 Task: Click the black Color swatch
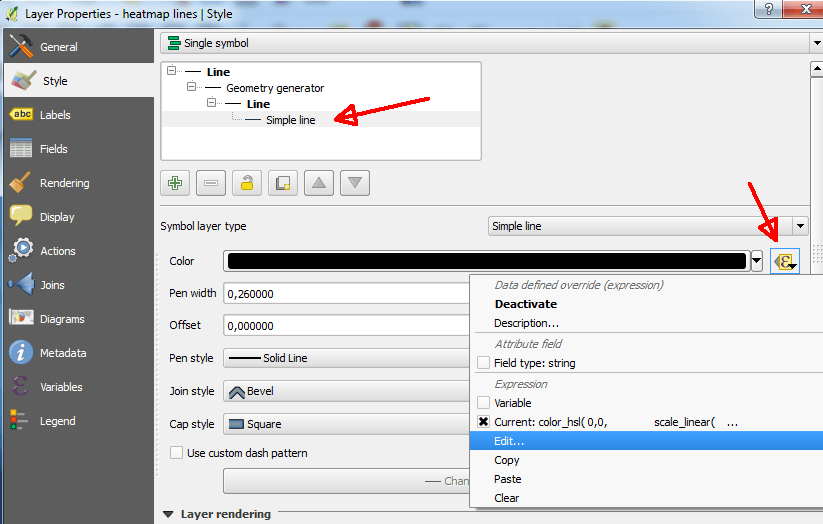point(487,261)
